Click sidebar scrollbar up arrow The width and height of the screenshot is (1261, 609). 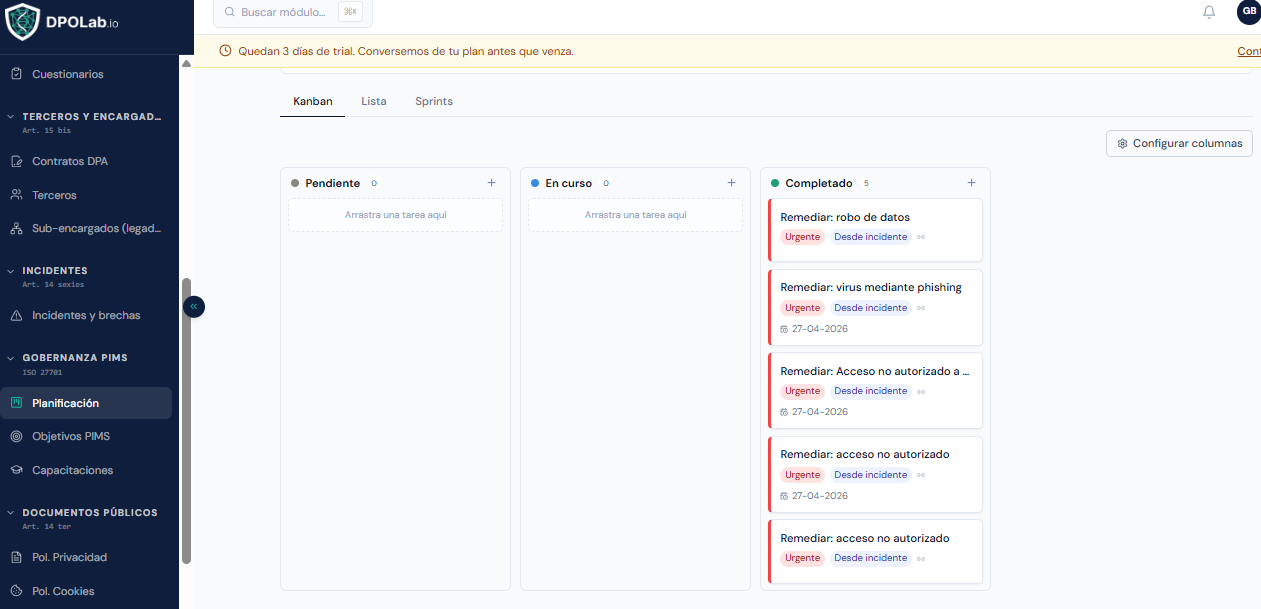coord(186,64)
